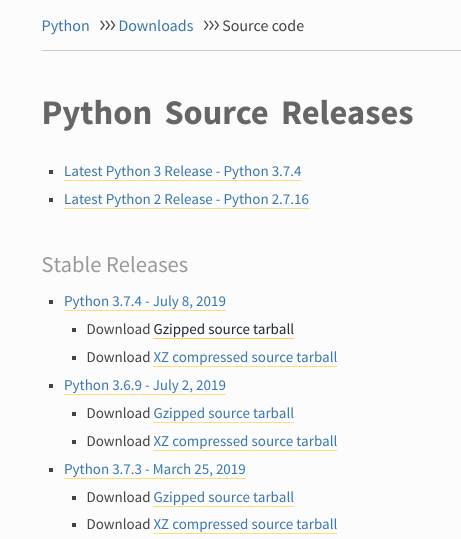Download XZ compressed tarball for Python 3.6.9

tap(245, 442)
